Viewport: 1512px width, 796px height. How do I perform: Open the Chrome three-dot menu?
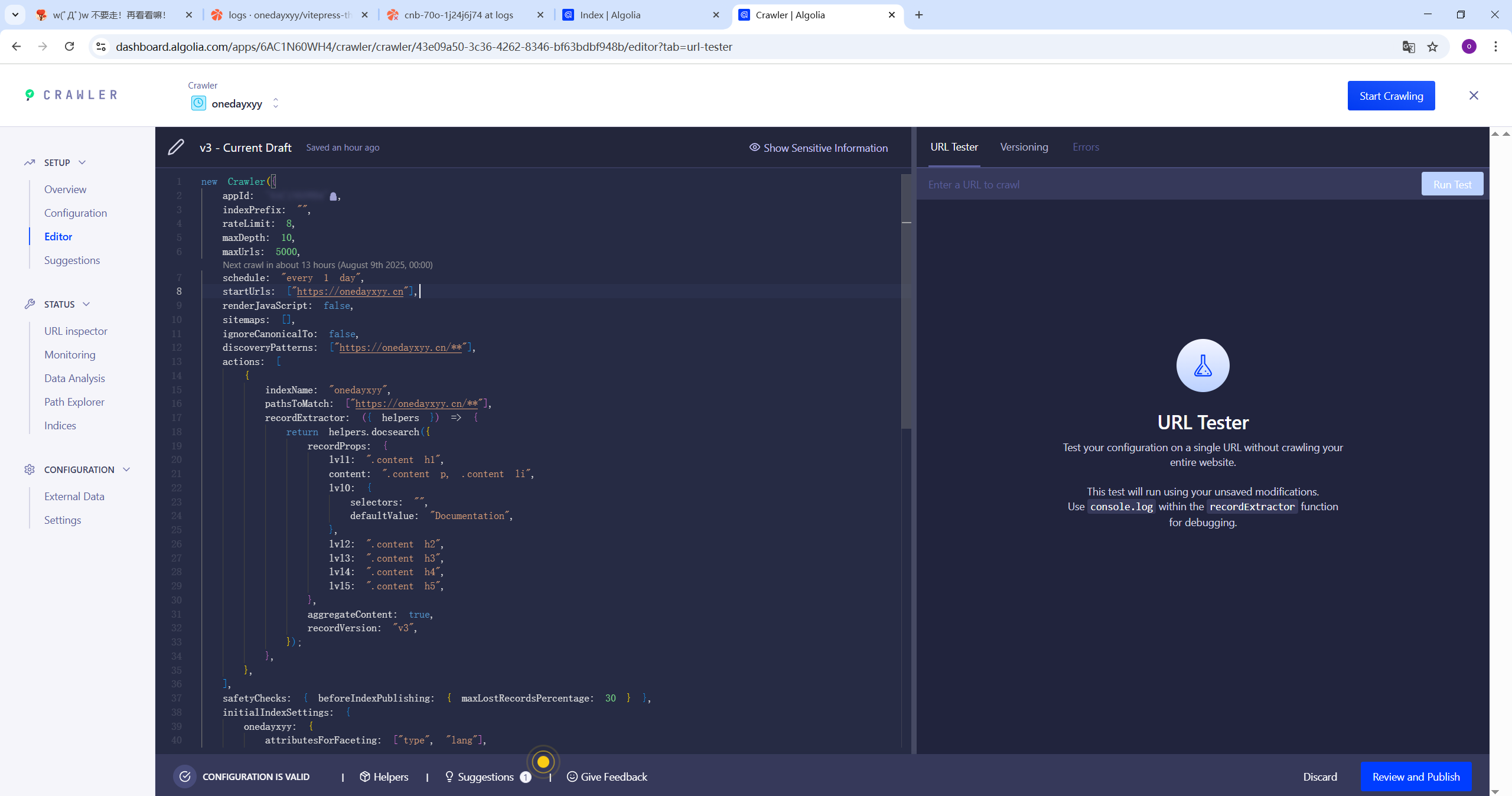click(1495, 47)
